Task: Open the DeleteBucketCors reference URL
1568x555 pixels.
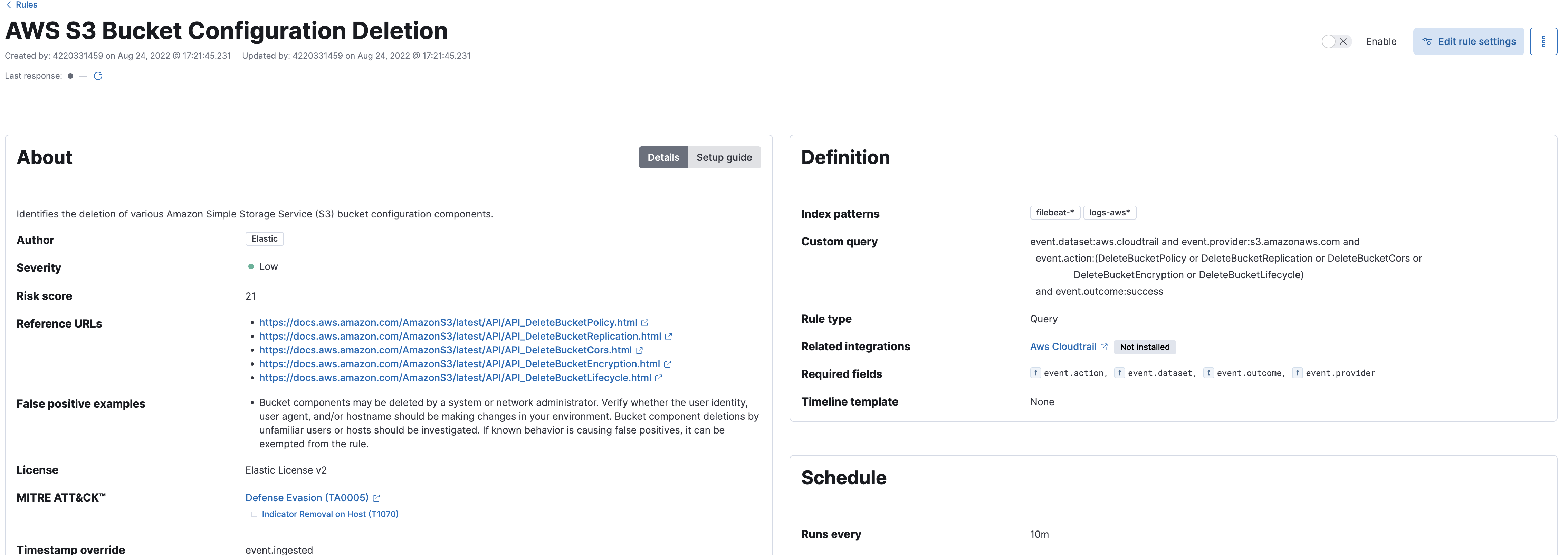Action: (445, 350)
